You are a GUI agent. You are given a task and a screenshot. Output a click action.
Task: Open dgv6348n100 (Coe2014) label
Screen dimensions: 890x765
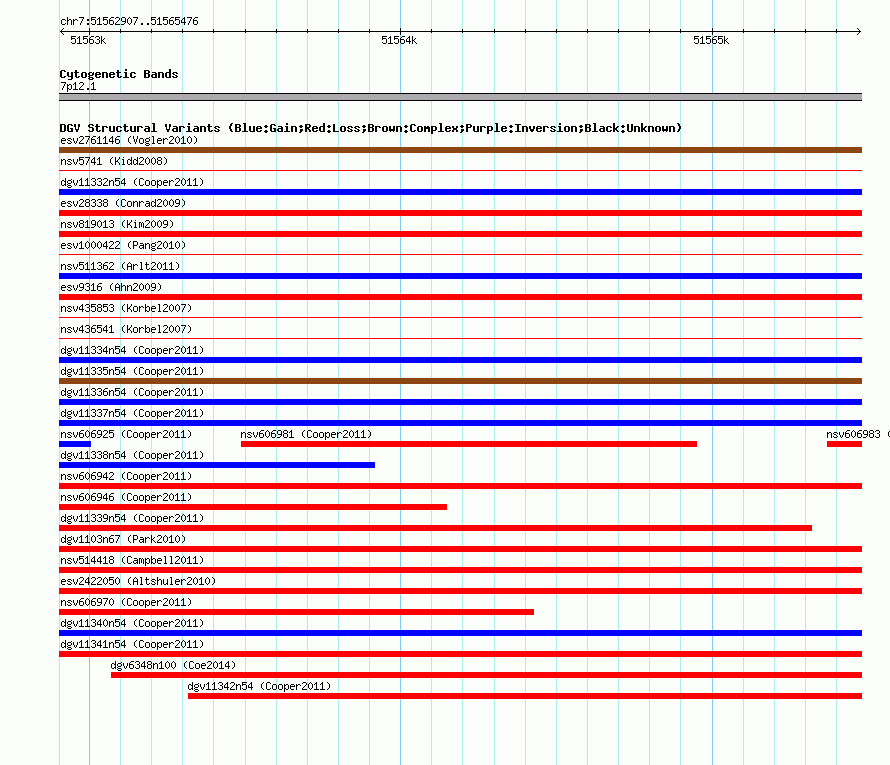(173, 665)
